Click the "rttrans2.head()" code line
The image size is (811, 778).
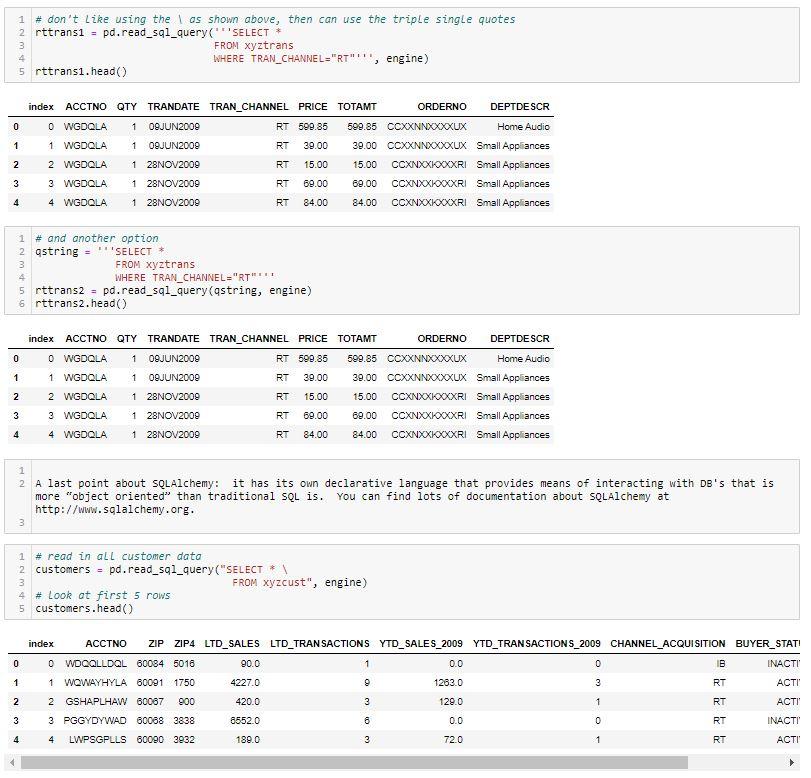pos(81,303)
